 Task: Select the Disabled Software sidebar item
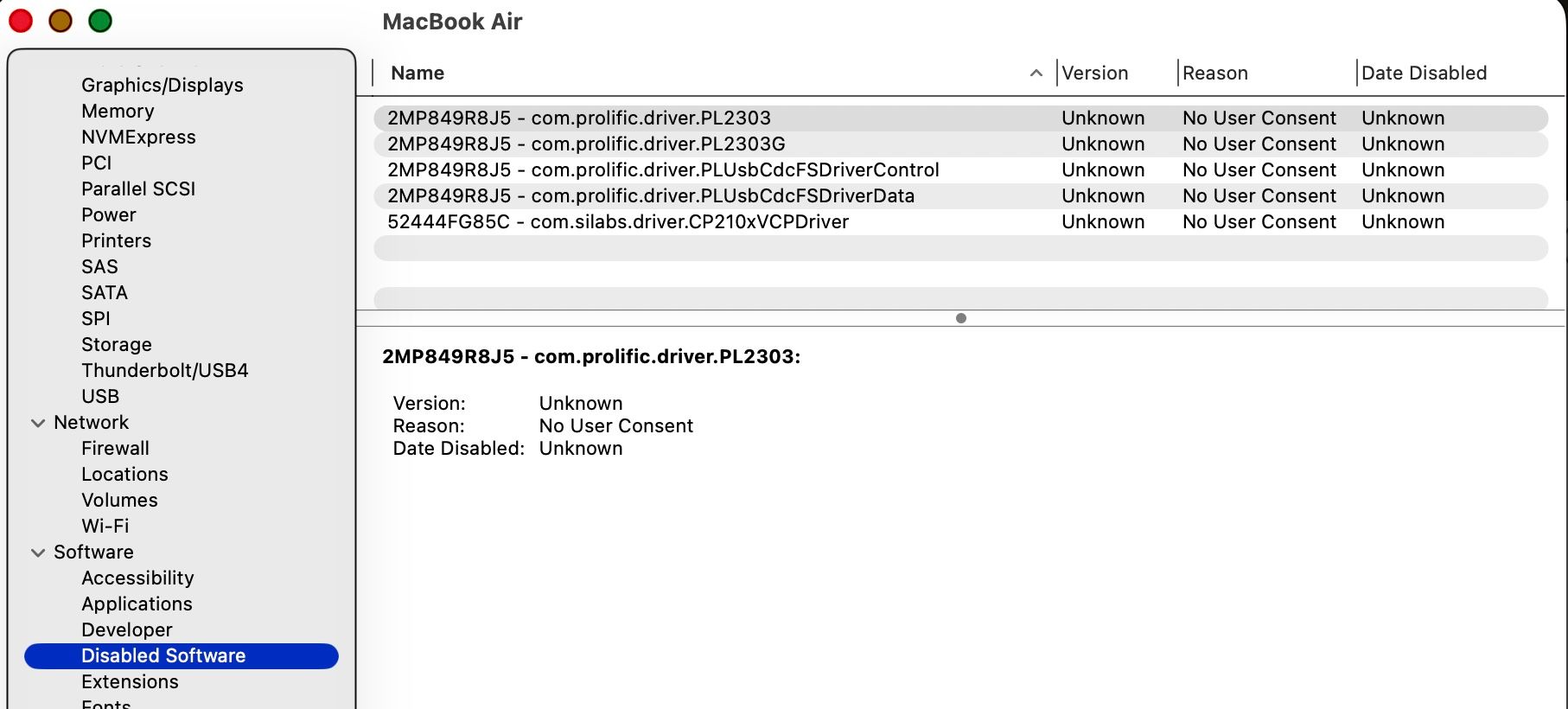(x=163, y=655)
